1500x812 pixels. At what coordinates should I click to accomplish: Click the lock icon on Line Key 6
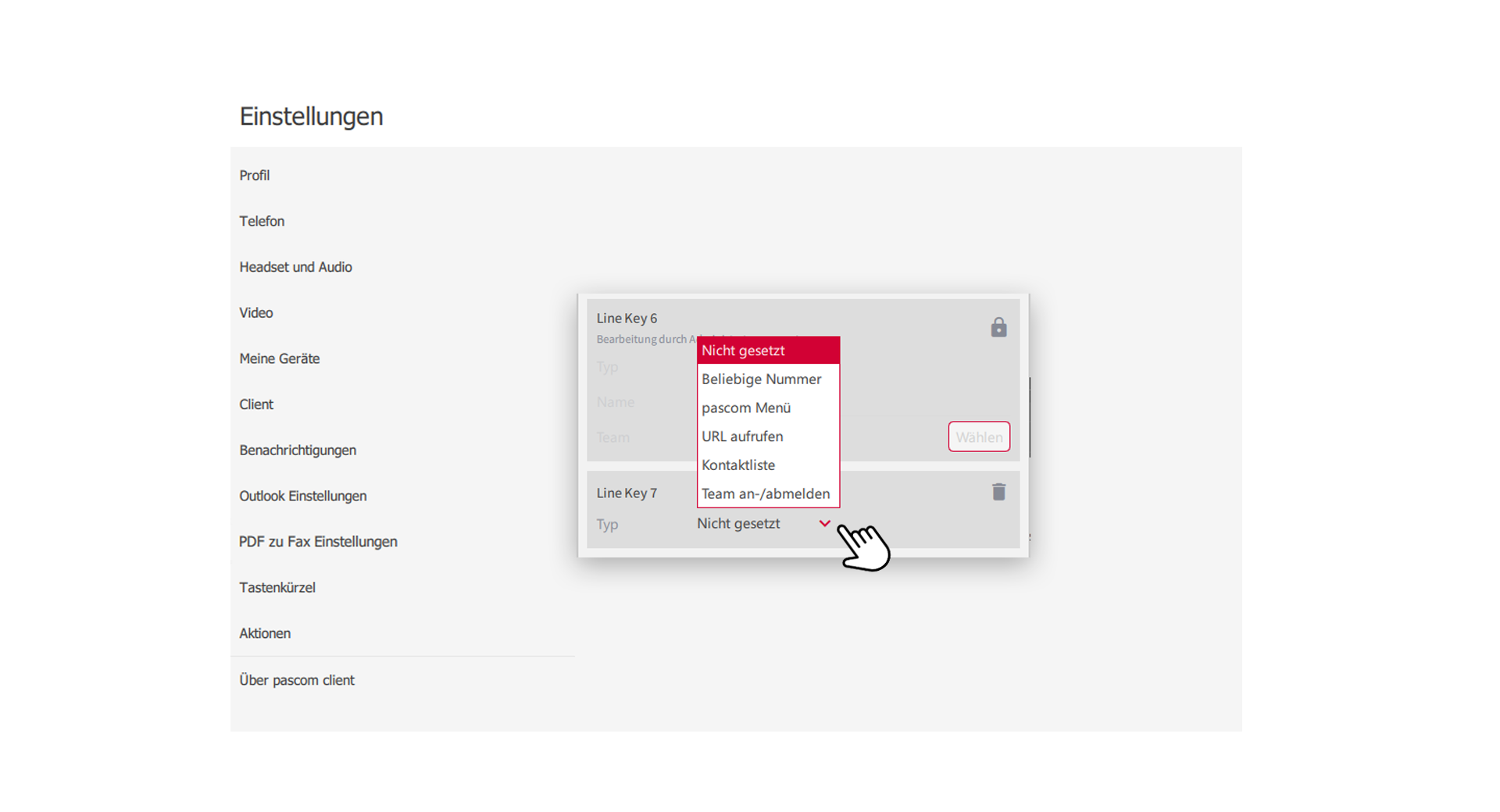pos(998,327)
